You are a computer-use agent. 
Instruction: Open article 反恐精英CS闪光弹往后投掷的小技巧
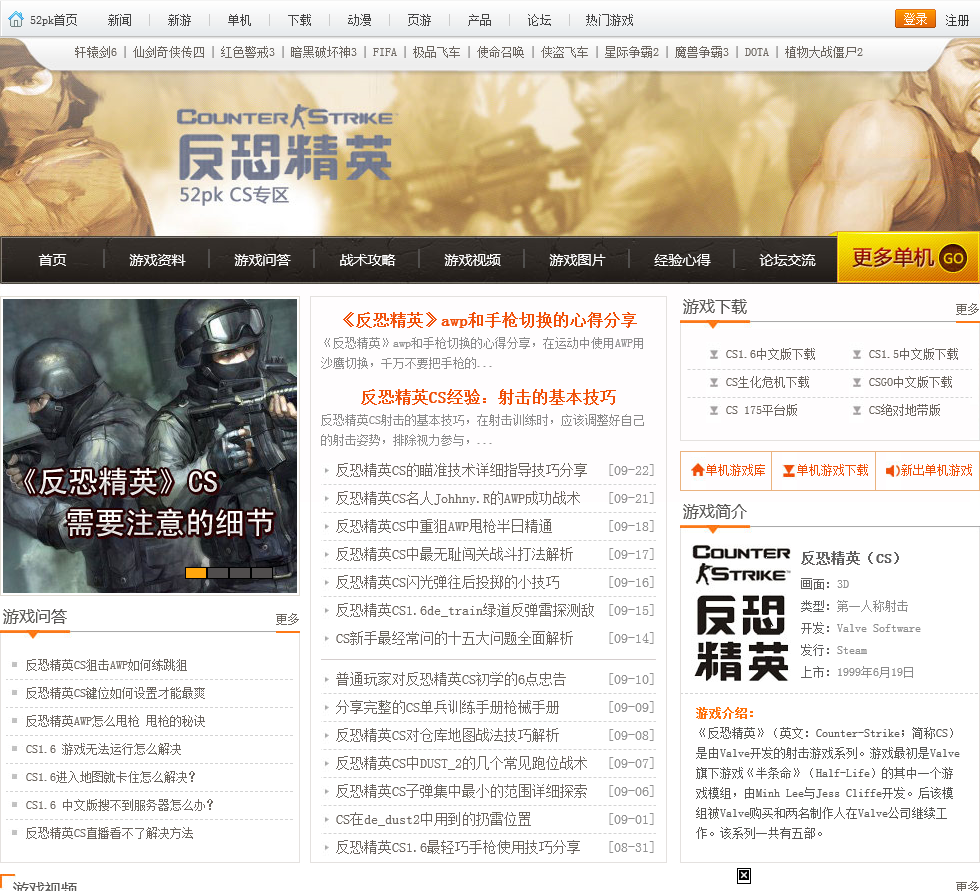(x=448, y=582)
